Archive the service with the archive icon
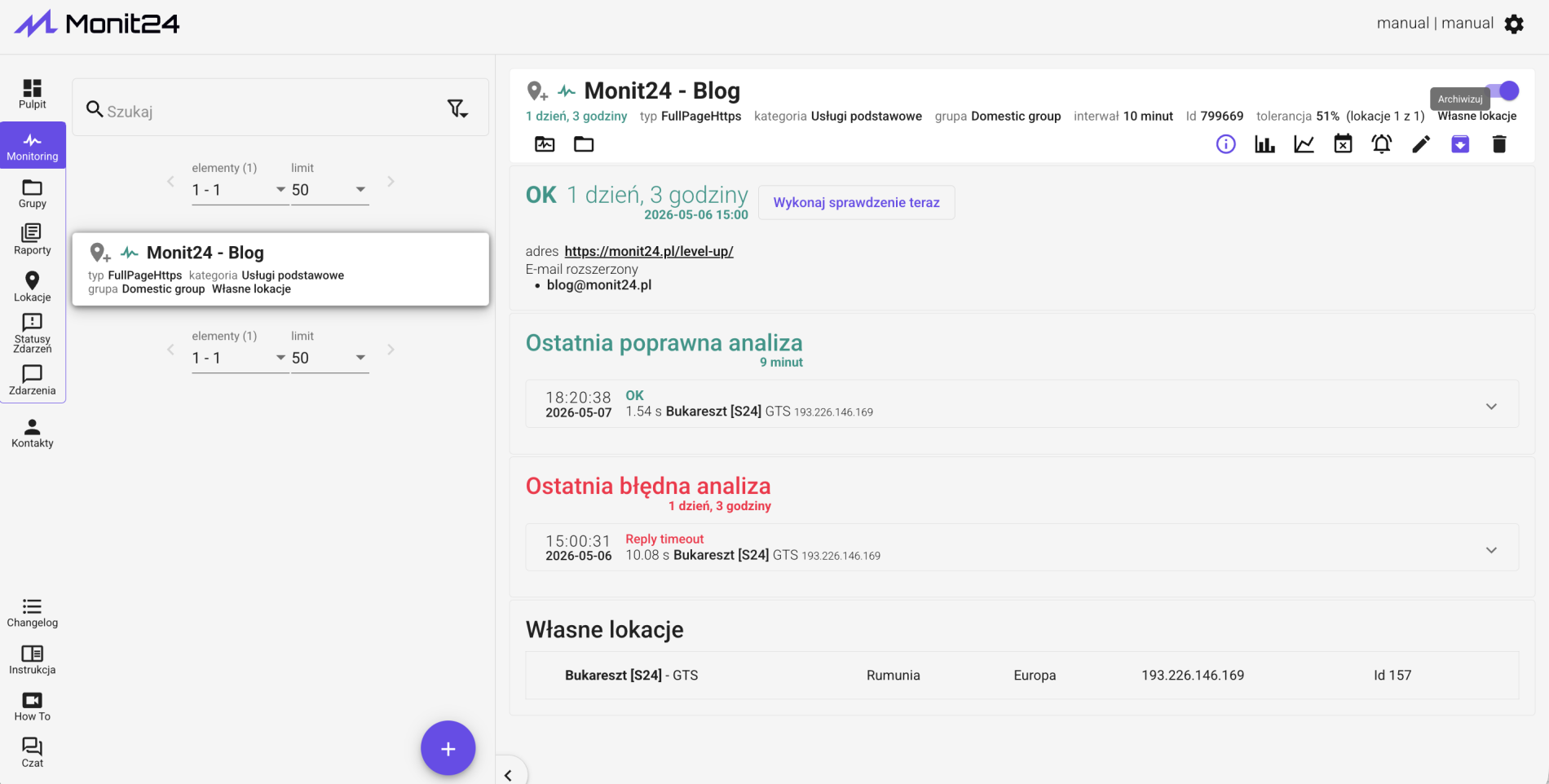1549x784 pixels. click(1460, 144)
